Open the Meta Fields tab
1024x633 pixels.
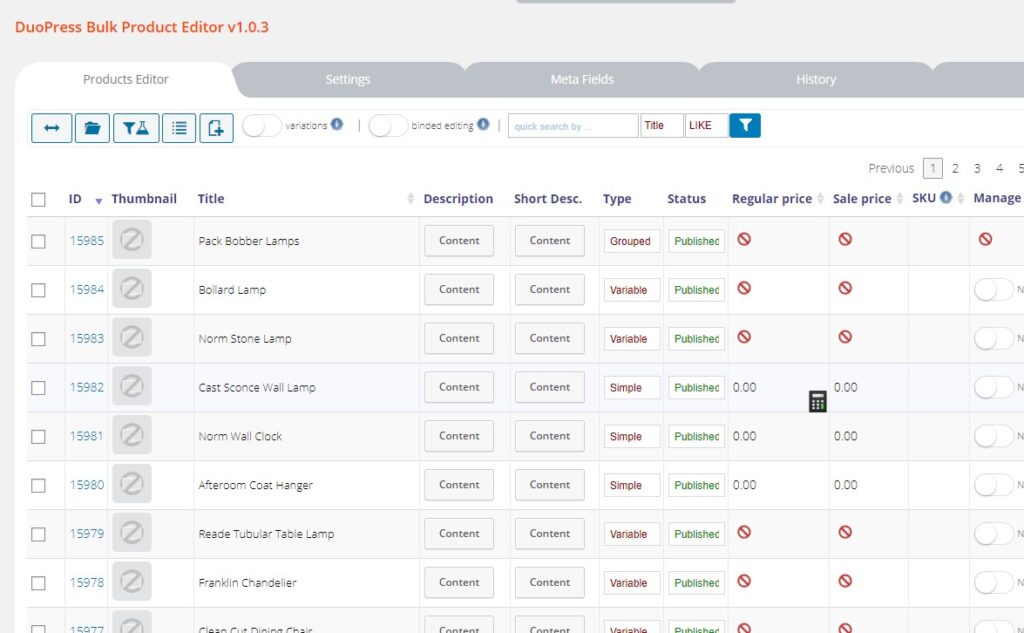(582, 79)
